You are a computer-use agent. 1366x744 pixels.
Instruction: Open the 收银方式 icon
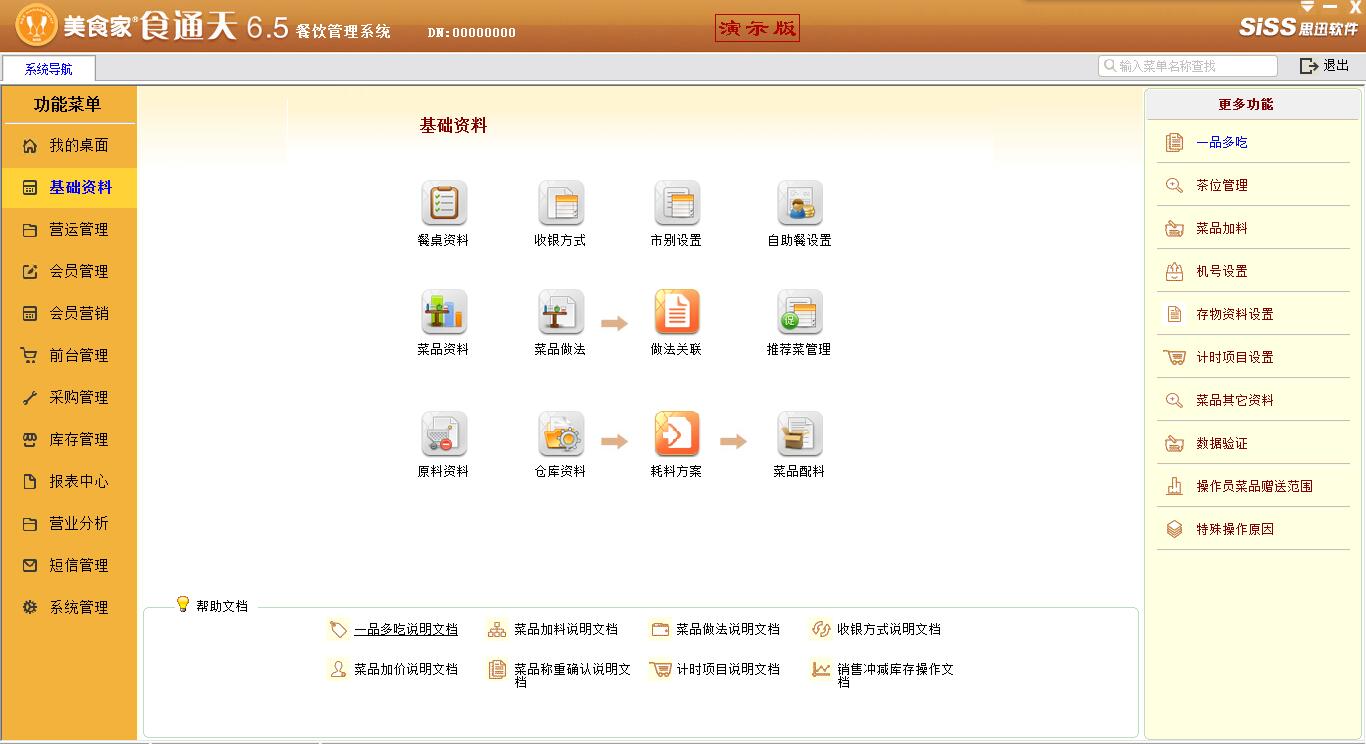click(560, 203)
